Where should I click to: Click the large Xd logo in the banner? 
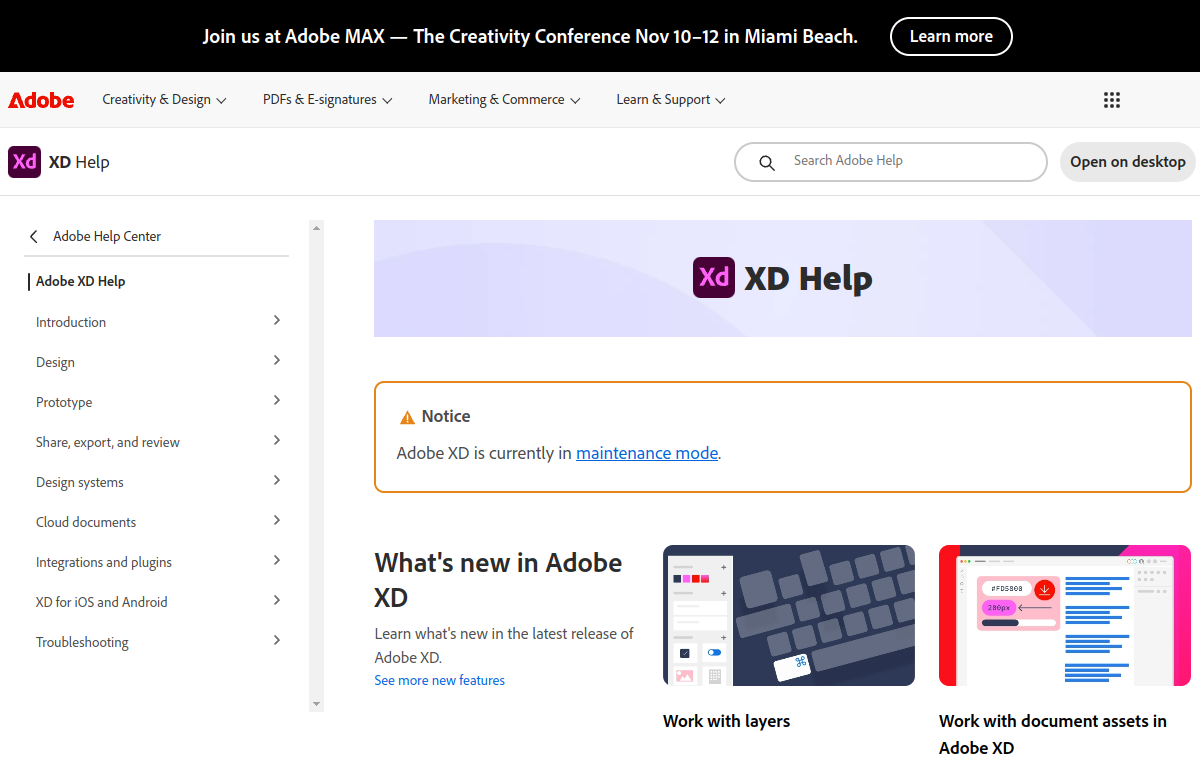tap(714, 277)
